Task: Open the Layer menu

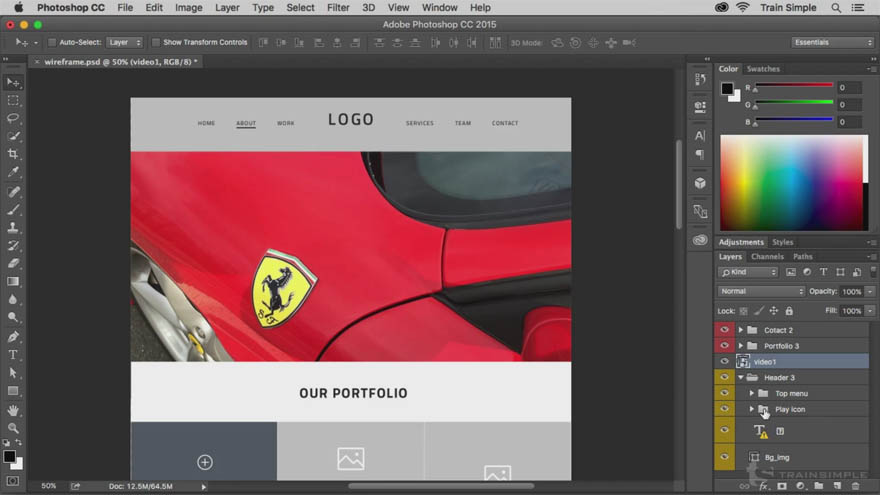Action: pyautogui.click(x=227, y=8)
